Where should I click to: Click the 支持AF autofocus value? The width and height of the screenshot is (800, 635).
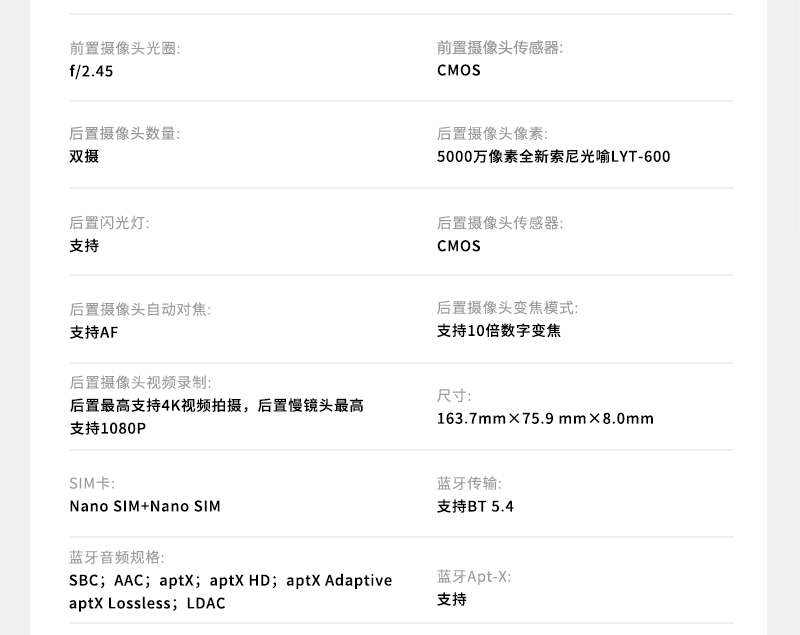point(93,332)
